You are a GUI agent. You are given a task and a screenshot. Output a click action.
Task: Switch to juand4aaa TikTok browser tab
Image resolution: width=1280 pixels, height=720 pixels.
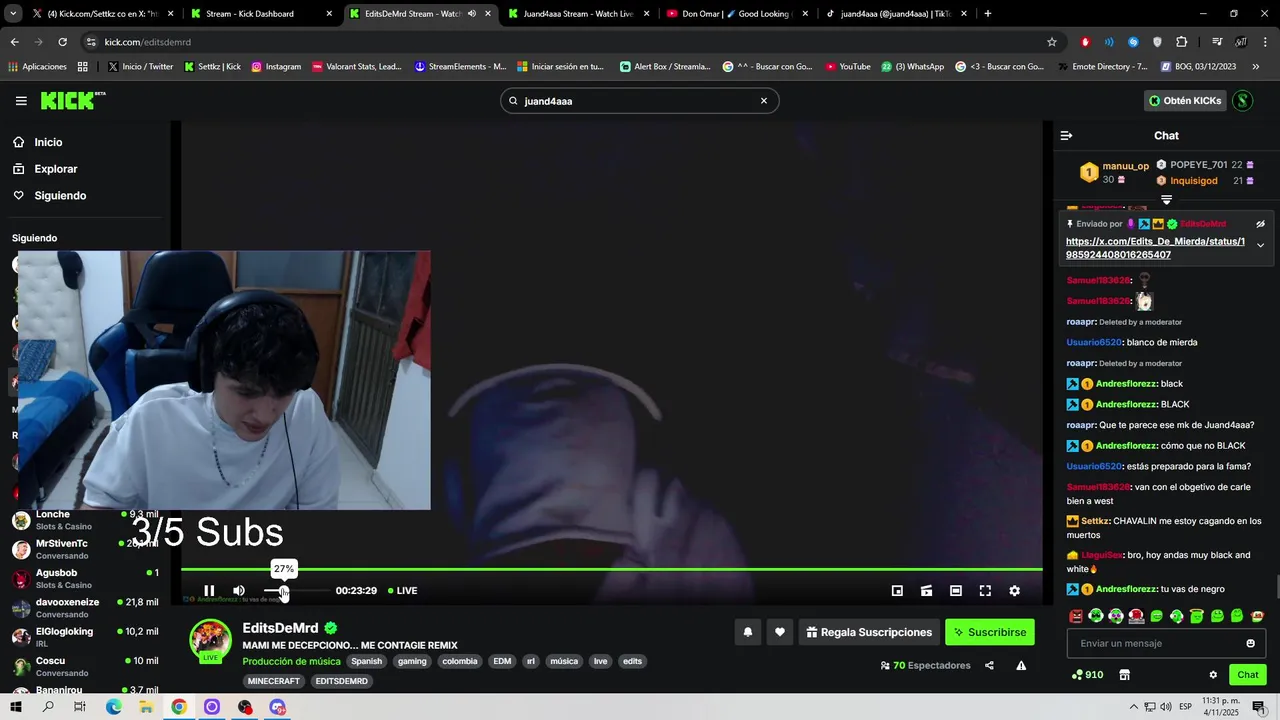(896, 14)
